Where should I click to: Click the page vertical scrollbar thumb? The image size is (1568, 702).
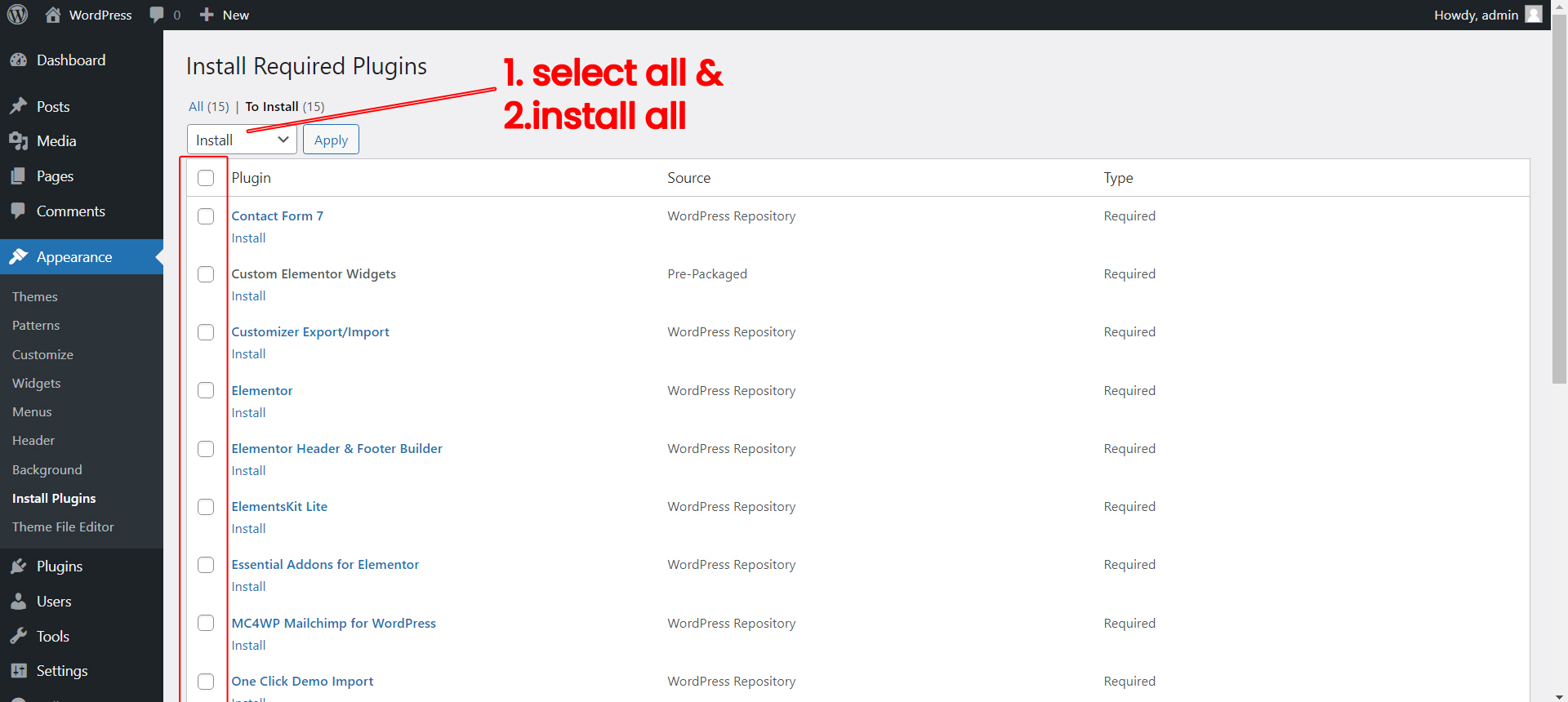[x=1559, y=200]
